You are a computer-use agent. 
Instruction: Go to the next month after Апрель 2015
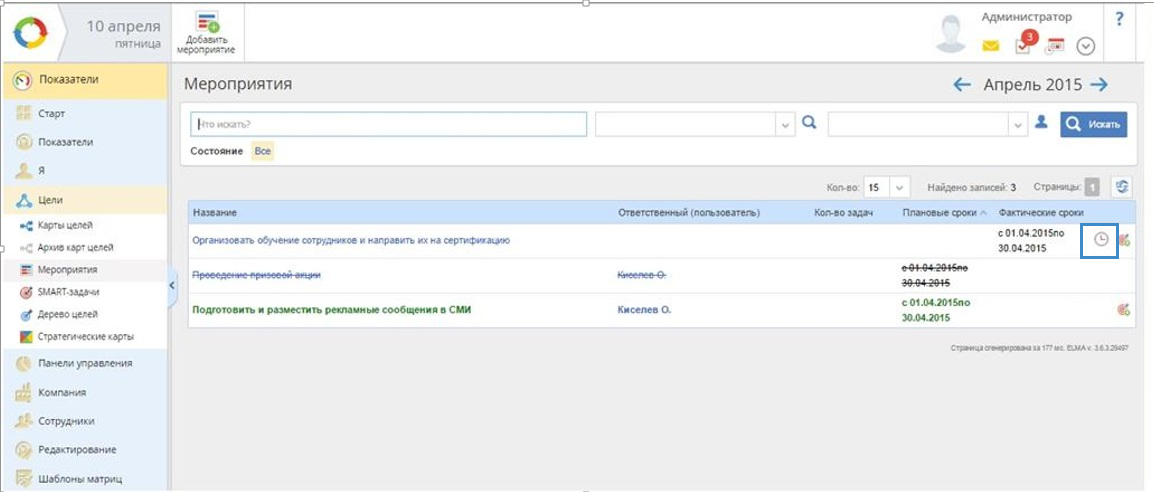[x=1098, y=85]
